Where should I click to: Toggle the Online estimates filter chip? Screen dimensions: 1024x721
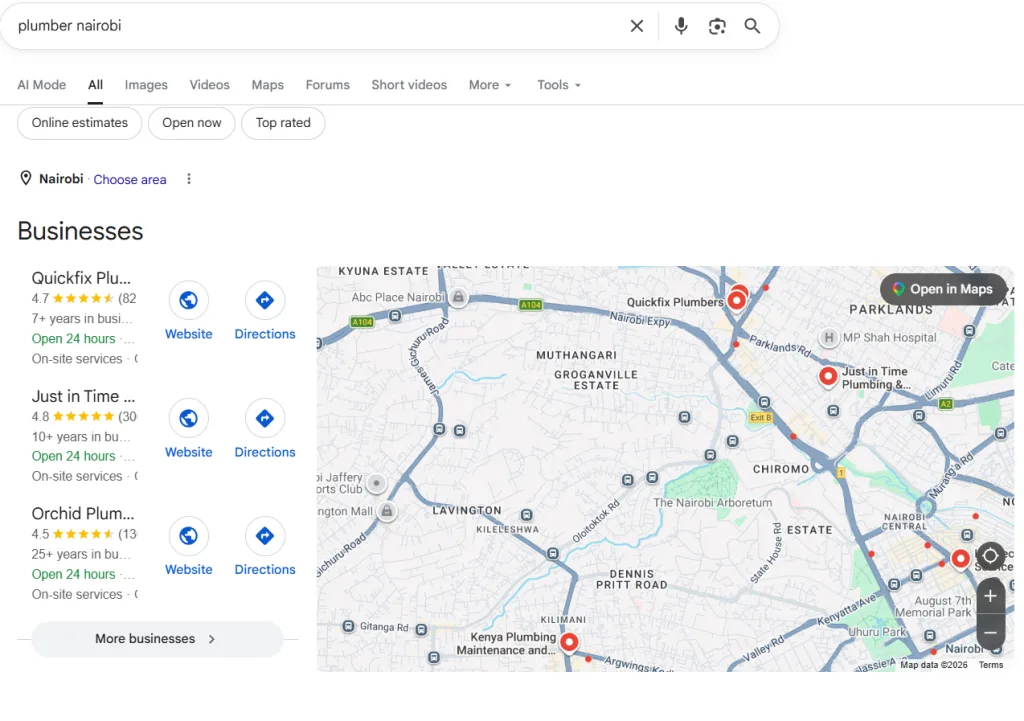(80, 123)
